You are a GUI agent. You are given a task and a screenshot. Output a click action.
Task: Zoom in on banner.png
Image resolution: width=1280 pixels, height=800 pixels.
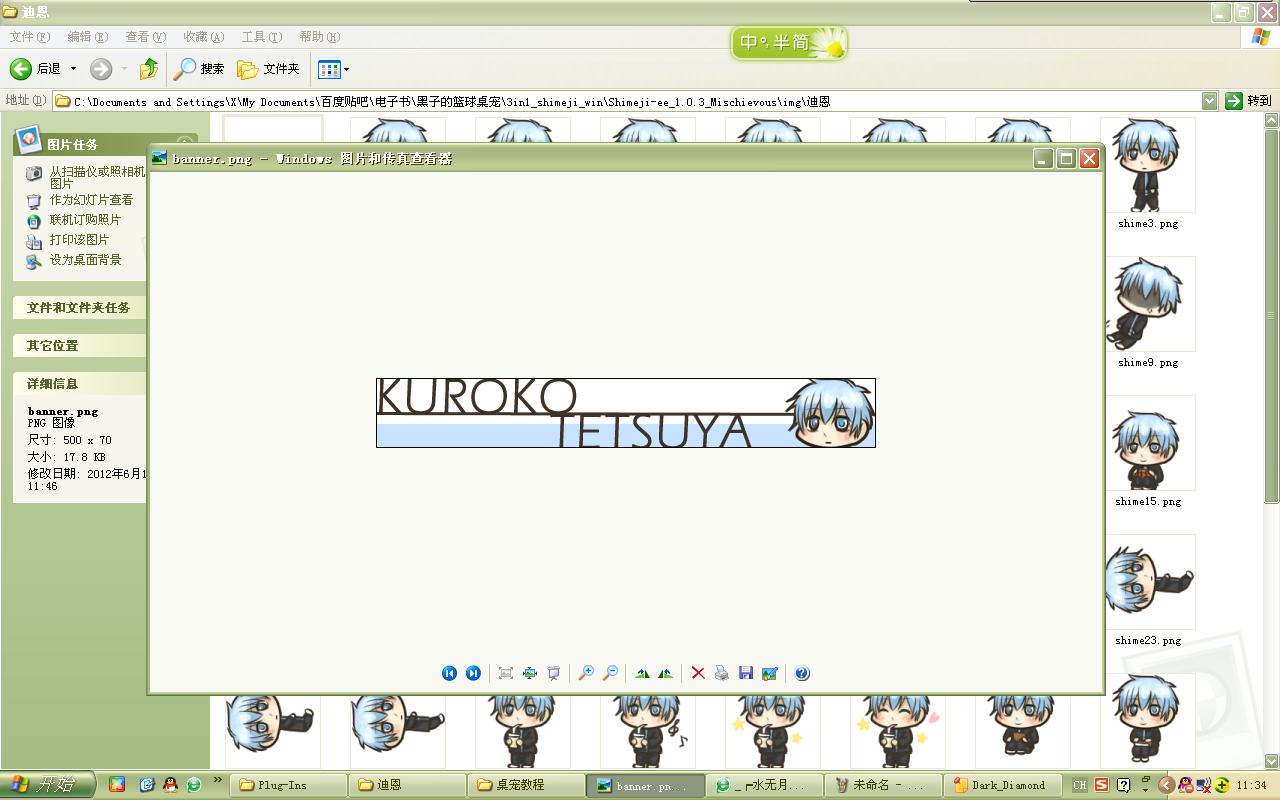click(586, 673)
